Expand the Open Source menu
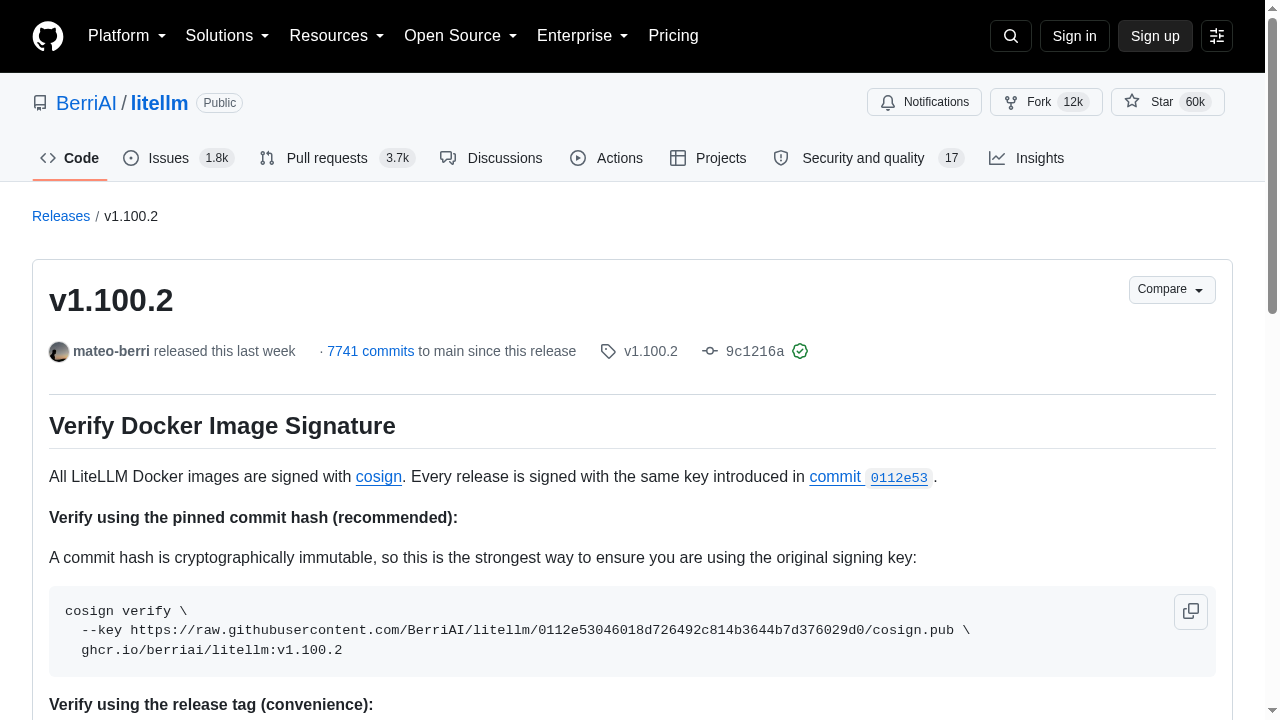 [x=461, y=36]
